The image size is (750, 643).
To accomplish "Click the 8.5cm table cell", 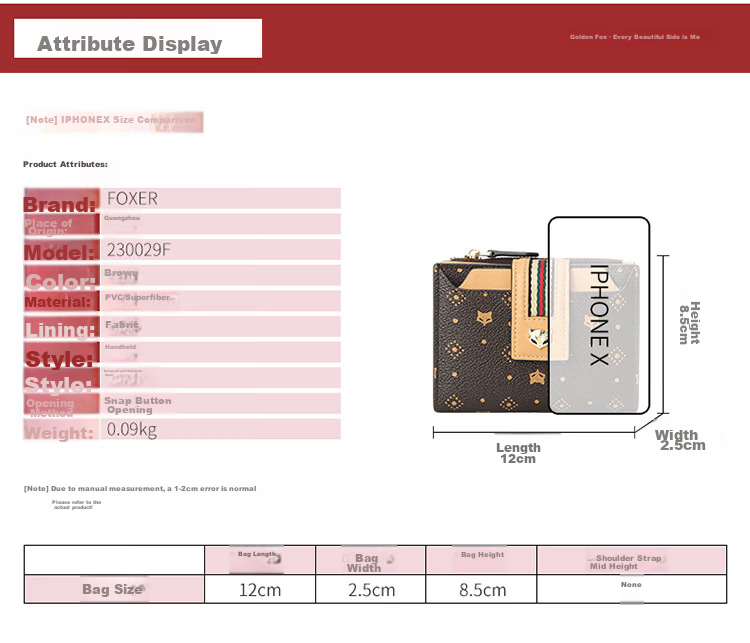I will tap(482, 589).
